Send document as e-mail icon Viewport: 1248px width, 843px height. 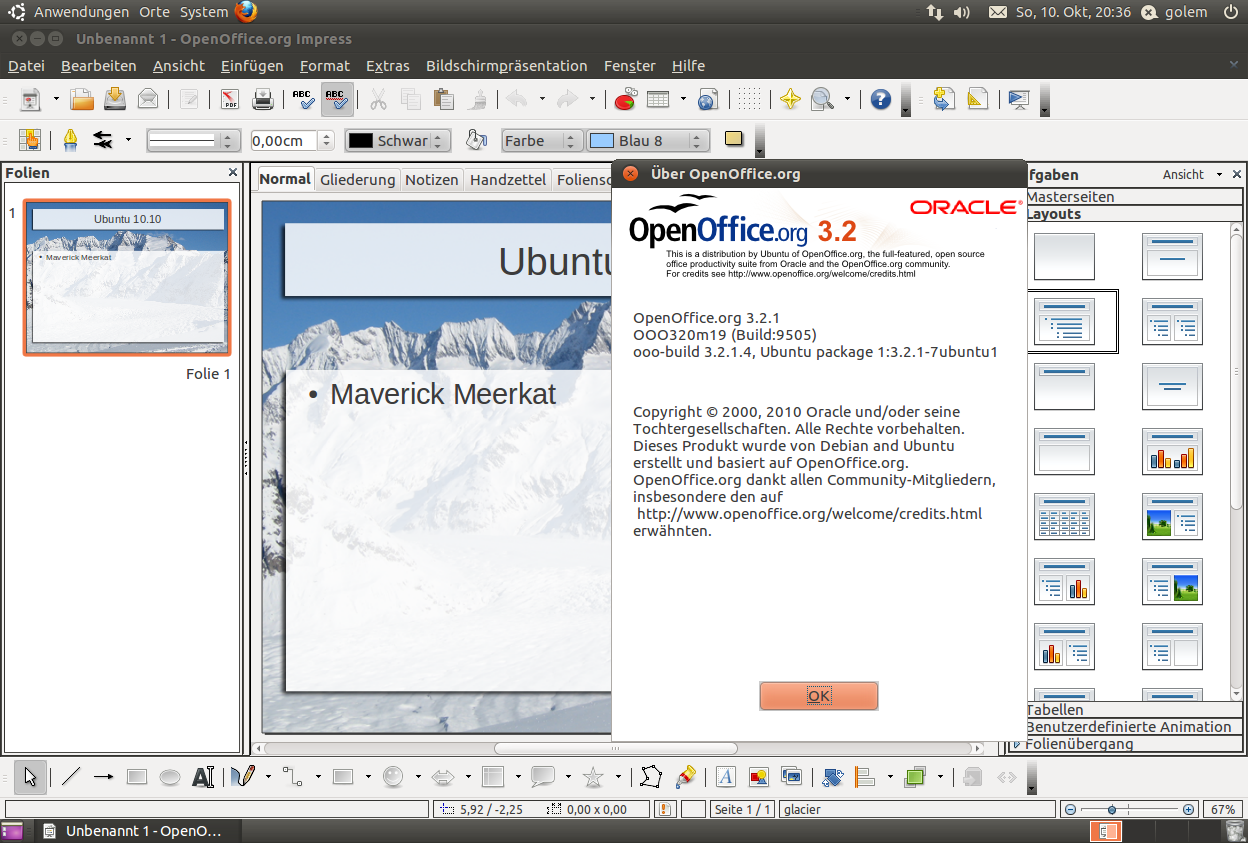(x=147, y=99)
